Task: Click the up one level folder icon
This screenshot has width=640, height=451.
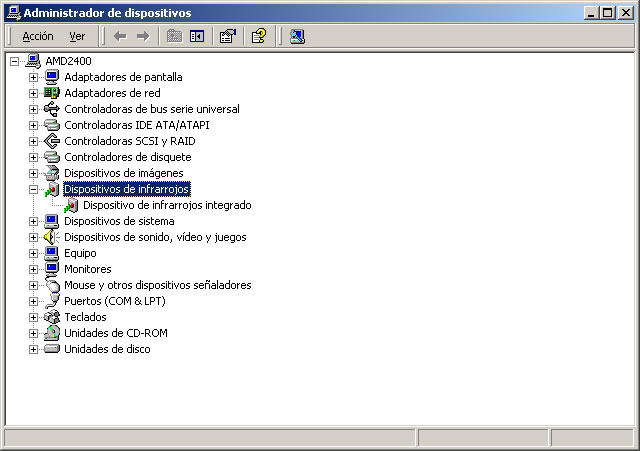Action: click(x=174, y=36)
